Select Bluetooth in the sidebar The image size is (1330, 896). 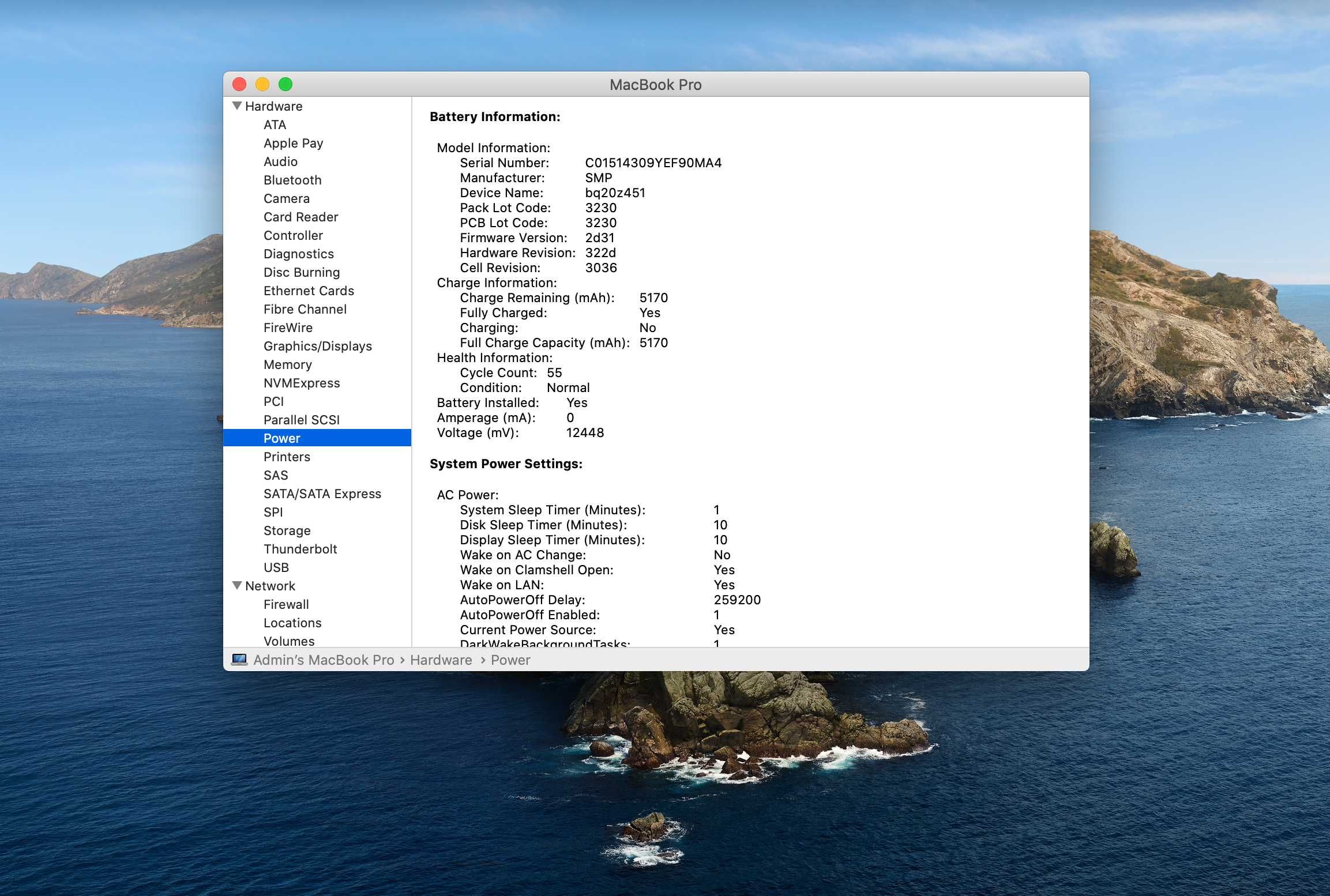coord(292,180)
